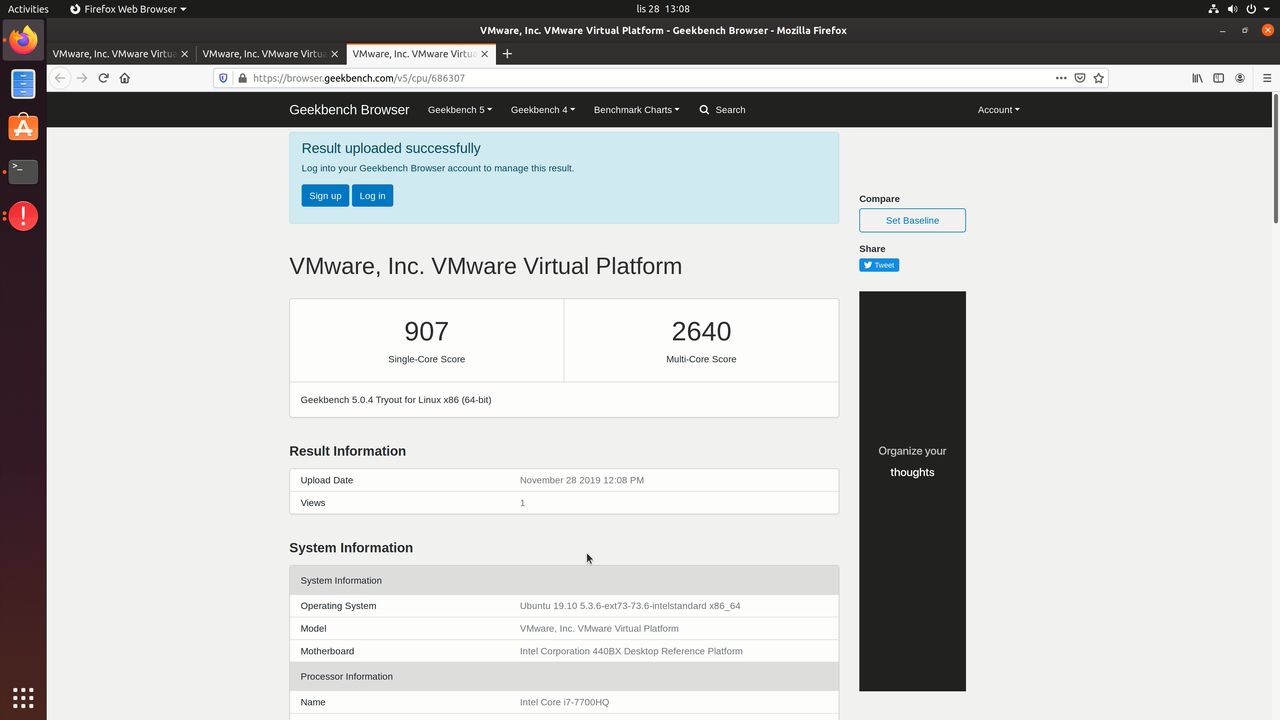Close the active third VMware tab
Screen dimensions: 1280x720
[485, 54]
